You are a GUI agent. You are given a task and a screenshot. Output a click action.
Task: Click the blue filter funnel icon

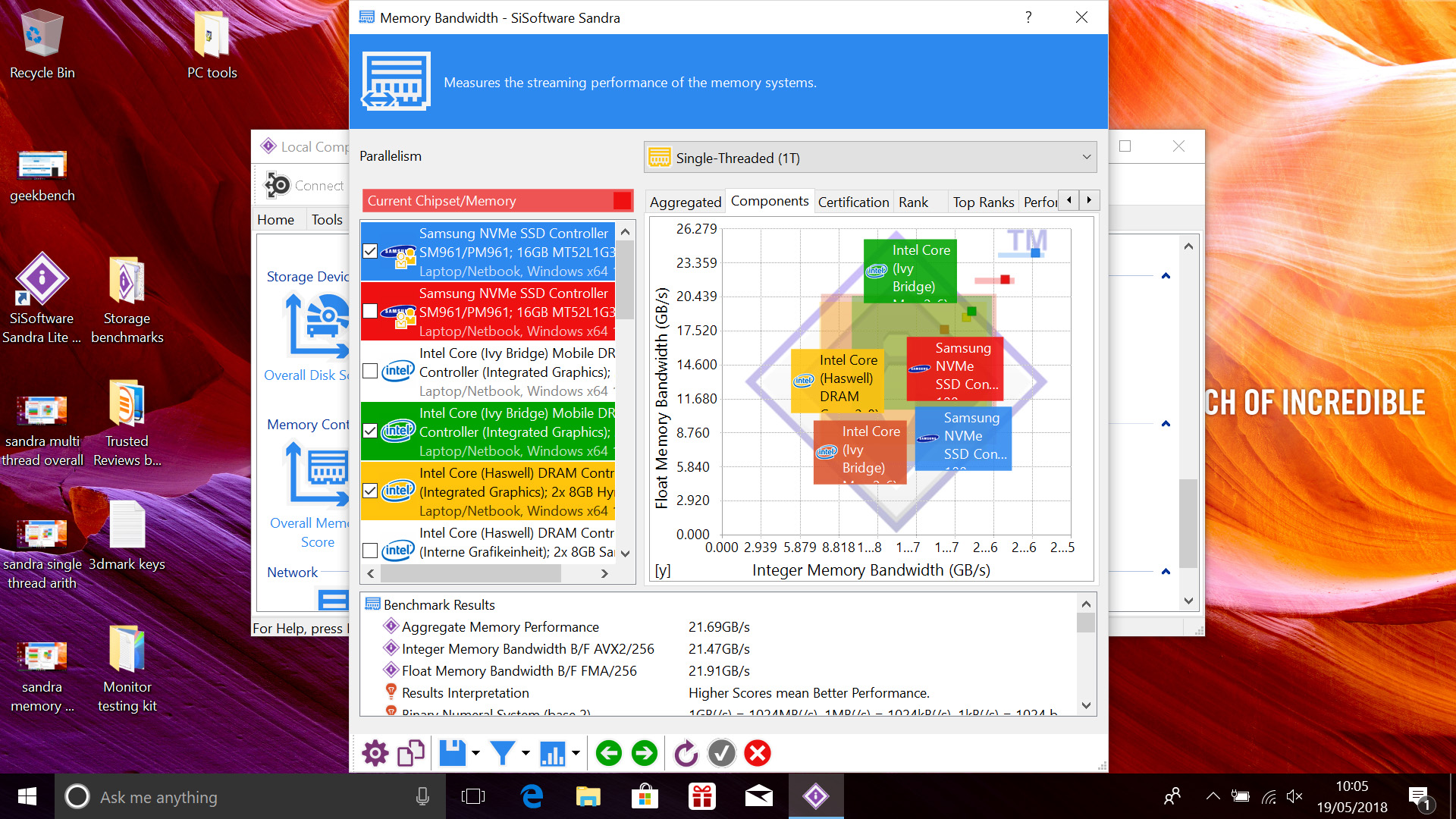click(x=502, y=753)
